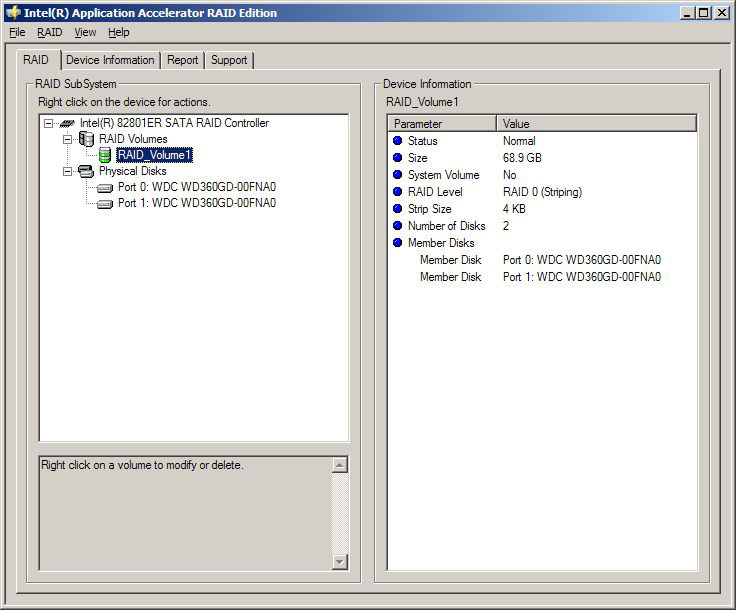
Task: Click the Value column header
Action: click(596, 123)
